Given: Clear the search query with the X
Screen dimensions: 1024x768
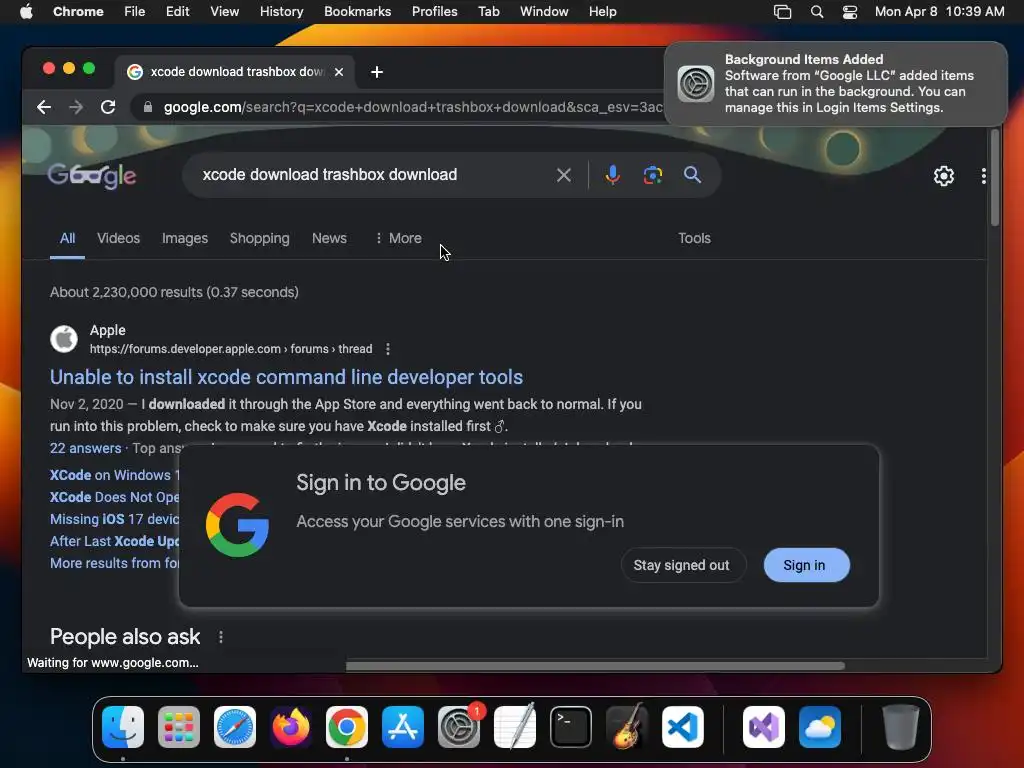Looking at the screenshot, I should tap(564, 175).
